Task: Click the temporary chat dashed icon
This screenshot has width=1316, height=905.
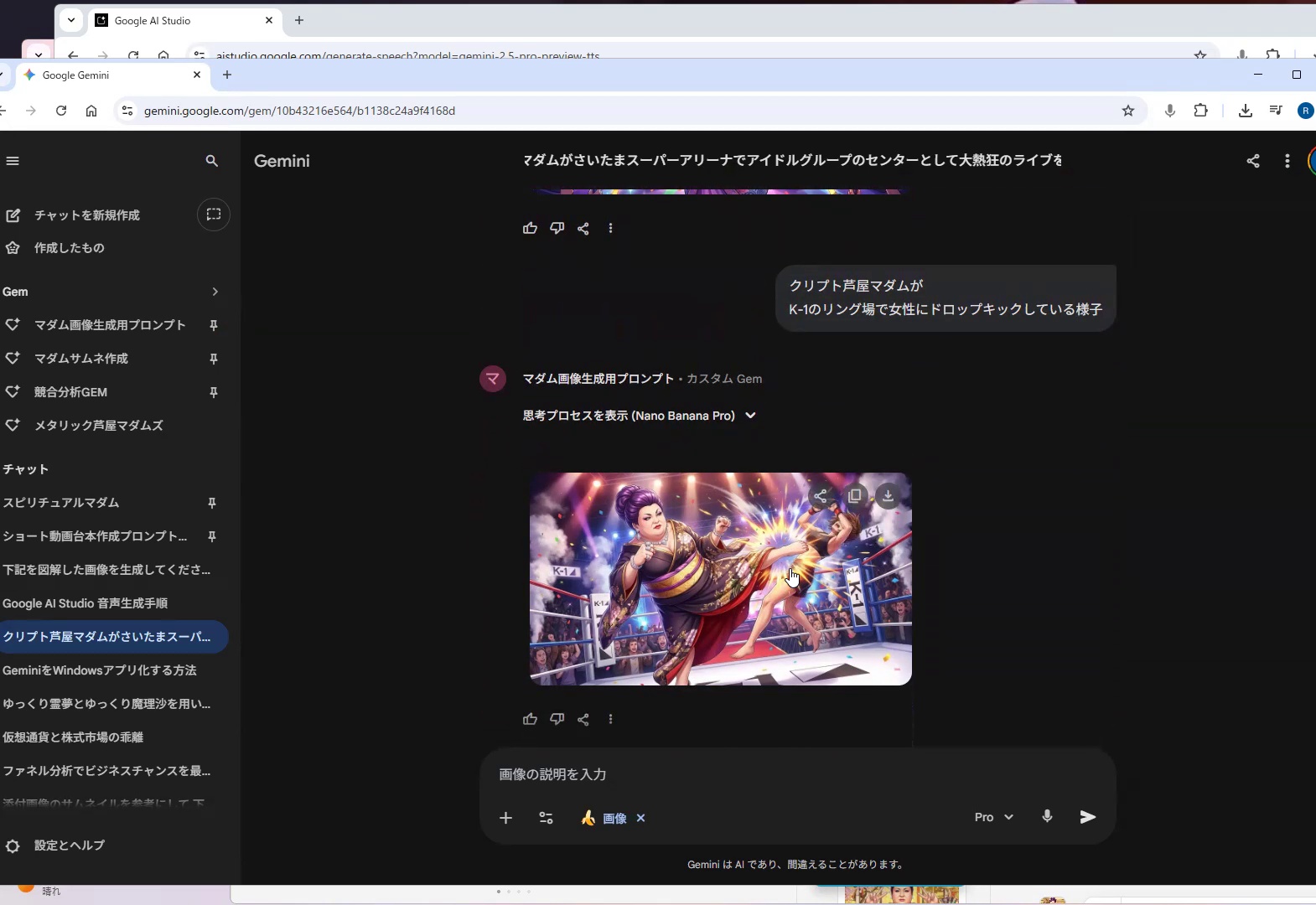Action: pyautogui.click(x=214, y=215)
